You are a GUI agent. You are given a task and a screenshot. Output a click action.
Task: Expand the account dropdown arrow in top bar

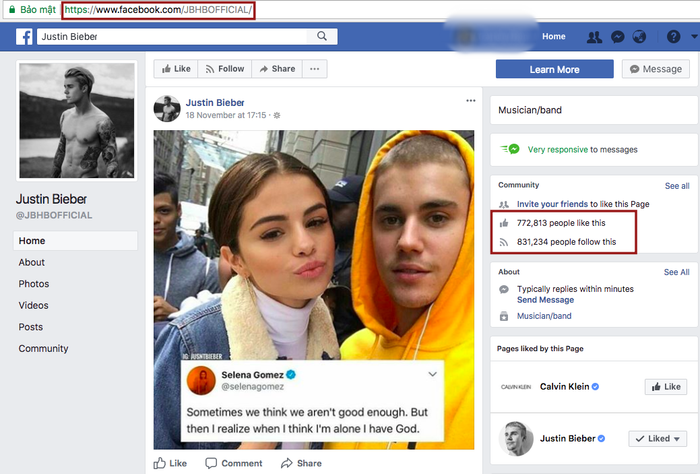694,37
